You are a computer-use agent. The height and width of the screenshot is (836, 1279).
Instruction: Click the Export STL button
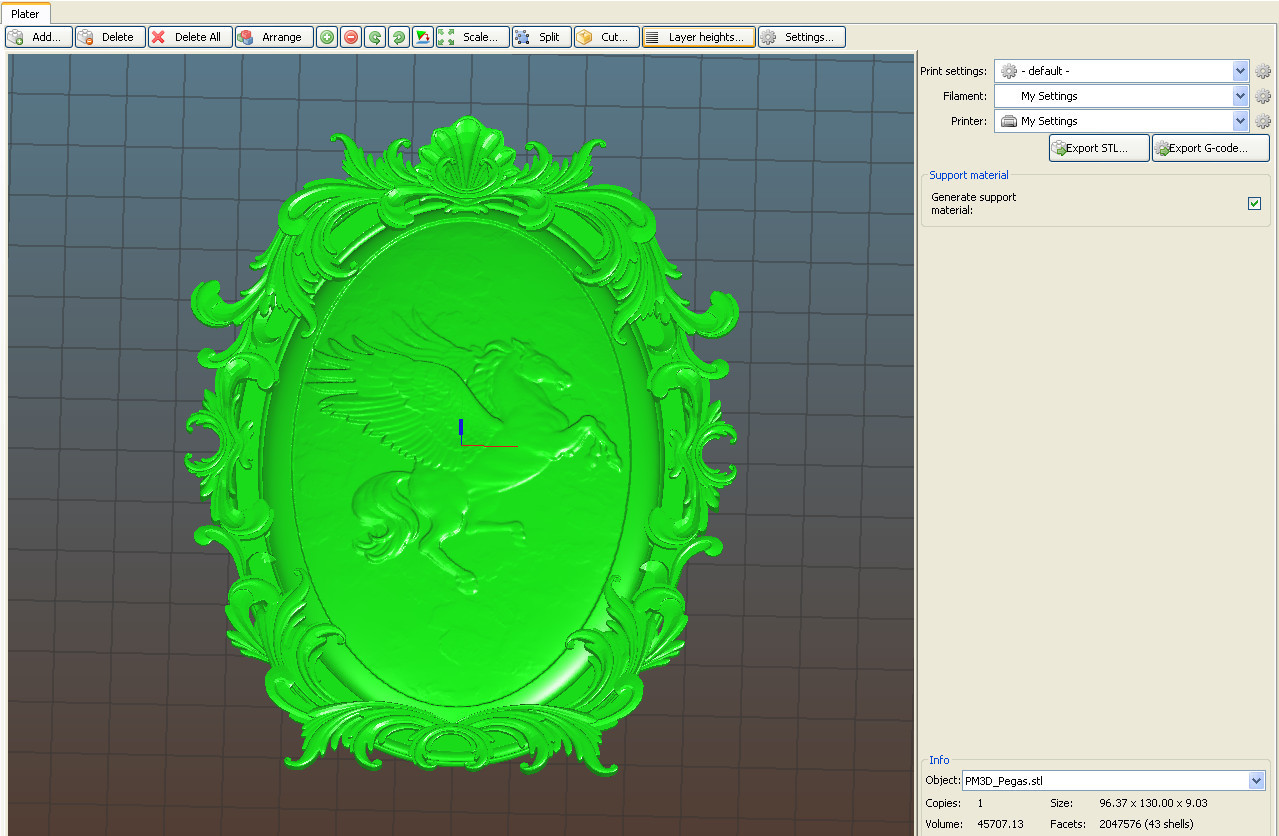click(x=1098, y=148)
